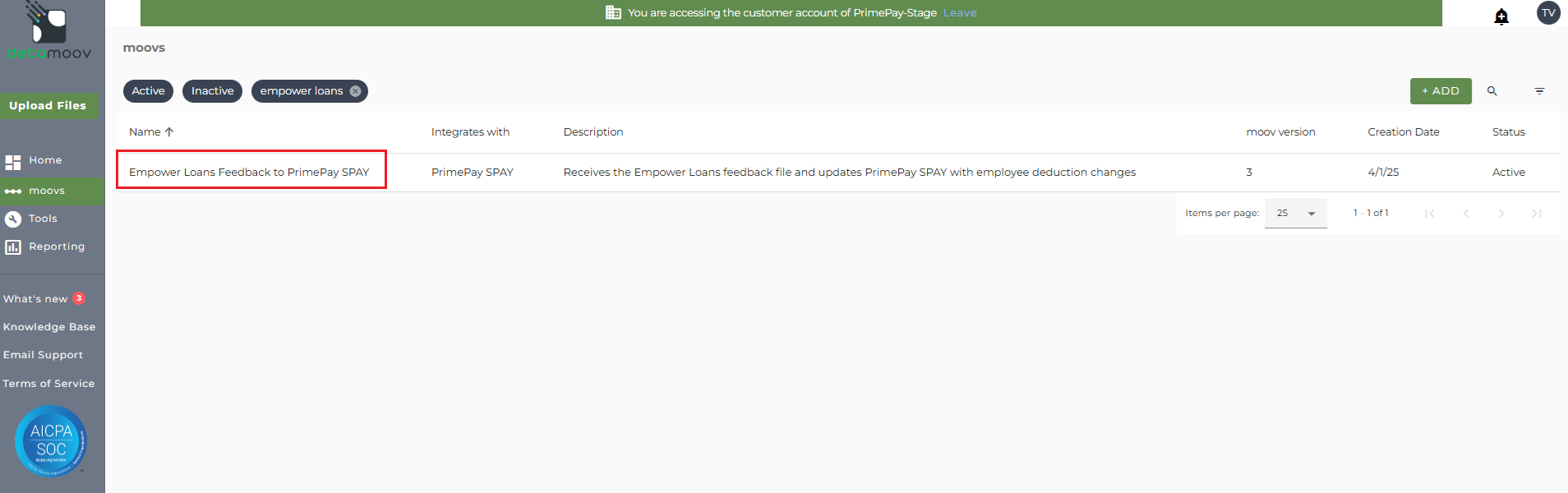Open What's new

coord(35,299)
